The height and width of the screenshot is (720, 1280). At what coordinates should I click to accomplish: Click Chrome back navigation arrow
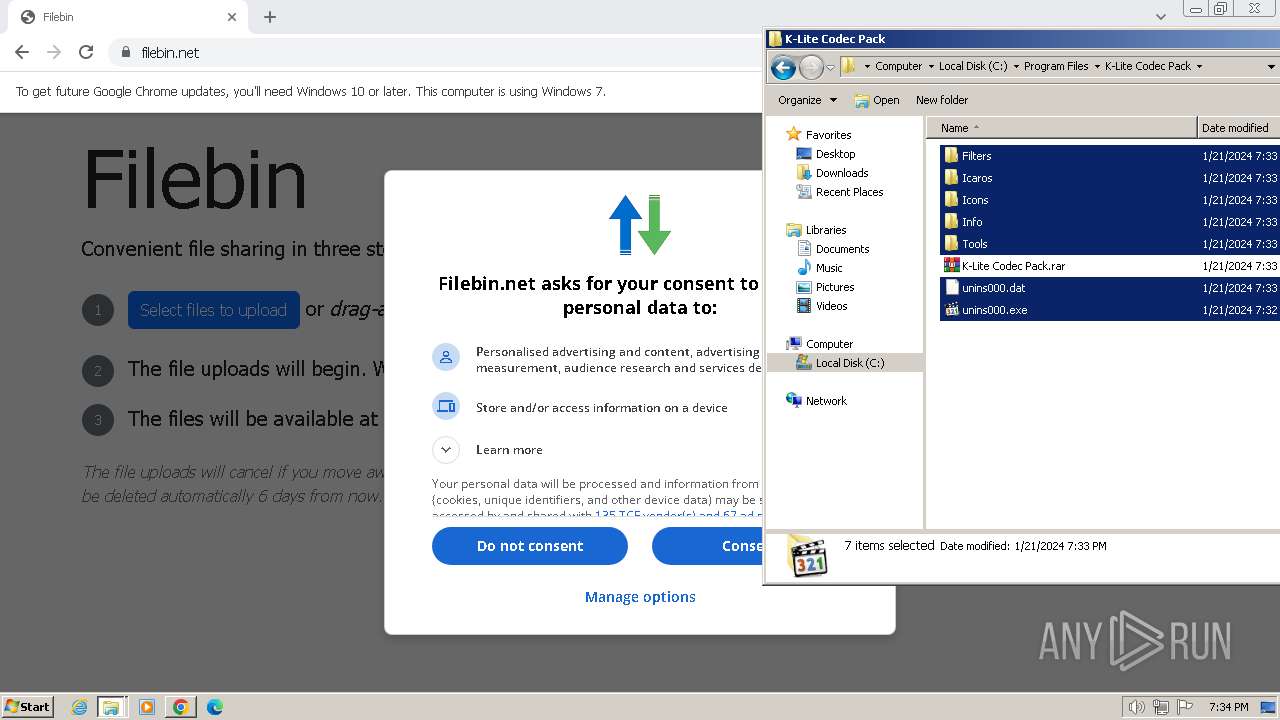point(22,52)
